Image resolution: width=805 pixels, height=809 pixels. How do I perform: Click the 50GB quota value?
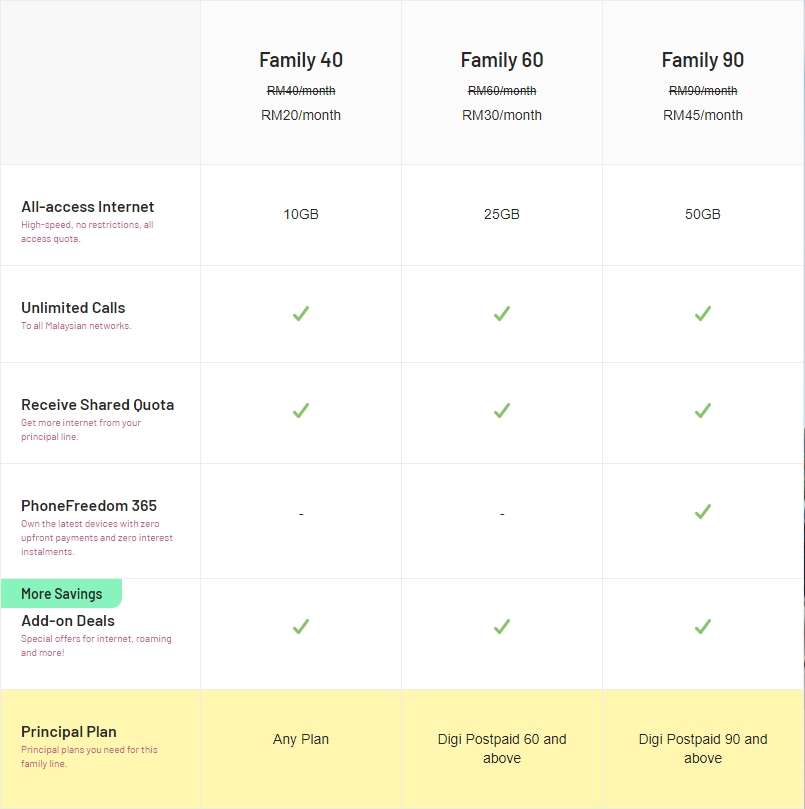[x=703, y=214]
